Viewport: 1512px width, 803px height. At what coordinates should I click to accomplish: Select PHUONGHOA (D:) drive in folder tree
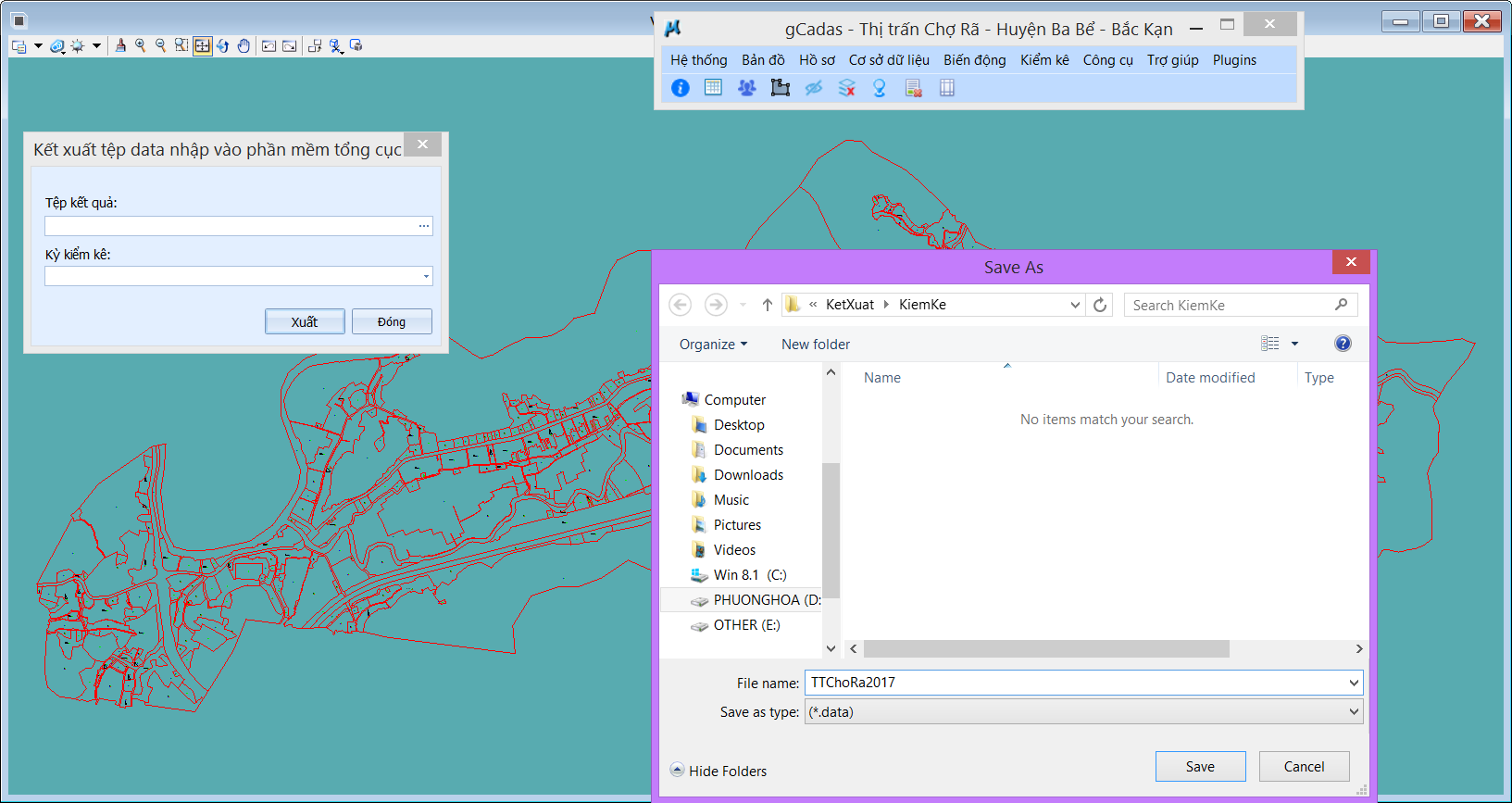pos(766,600)
